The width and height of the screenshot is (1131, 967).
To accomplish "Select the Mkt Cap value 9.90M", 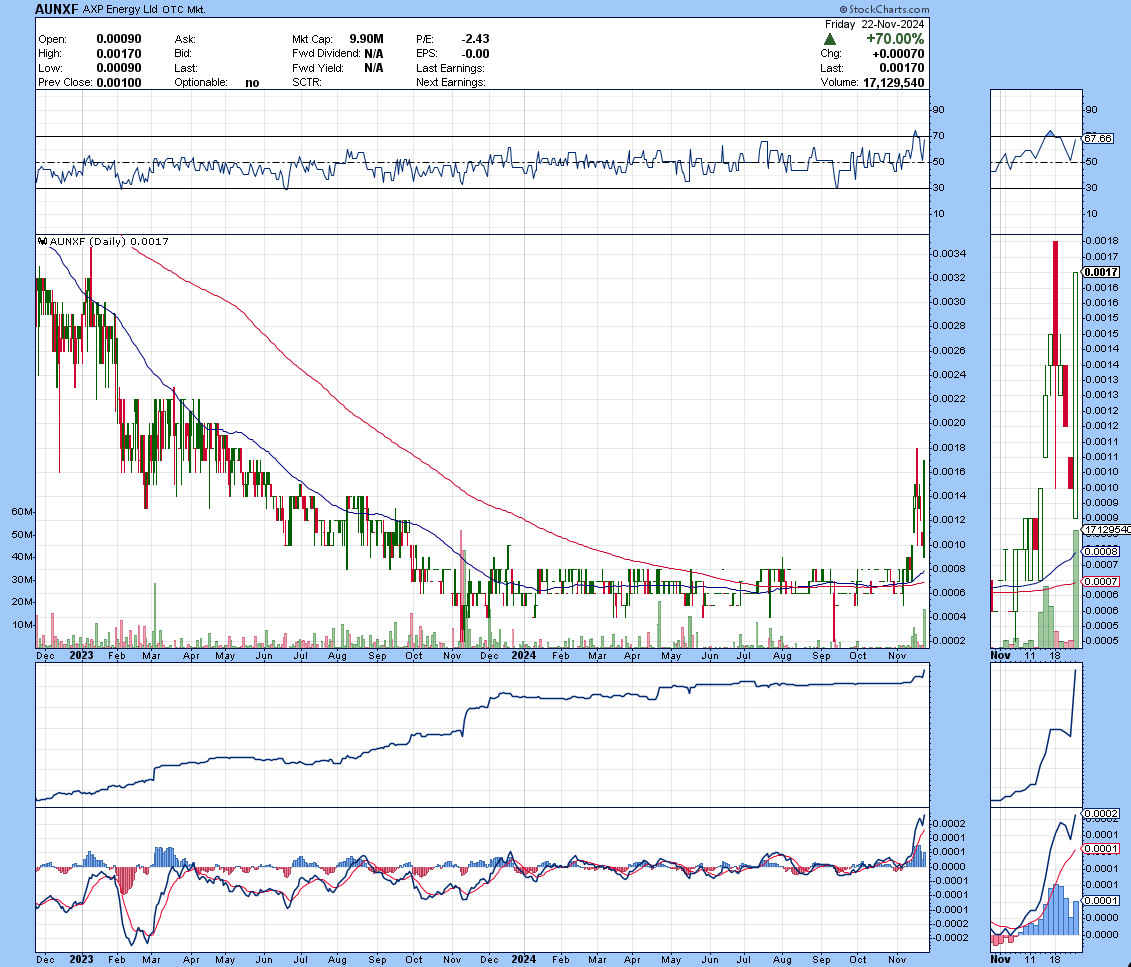I will tap(366, 39).
